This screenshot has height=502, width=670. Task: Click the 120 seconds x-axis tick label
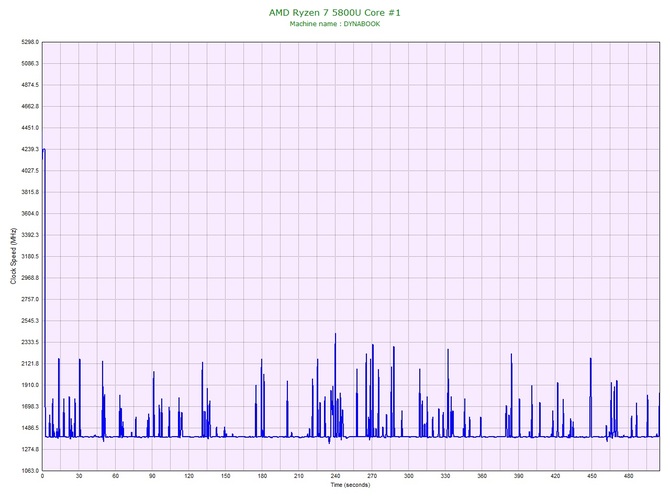point(189,476)
